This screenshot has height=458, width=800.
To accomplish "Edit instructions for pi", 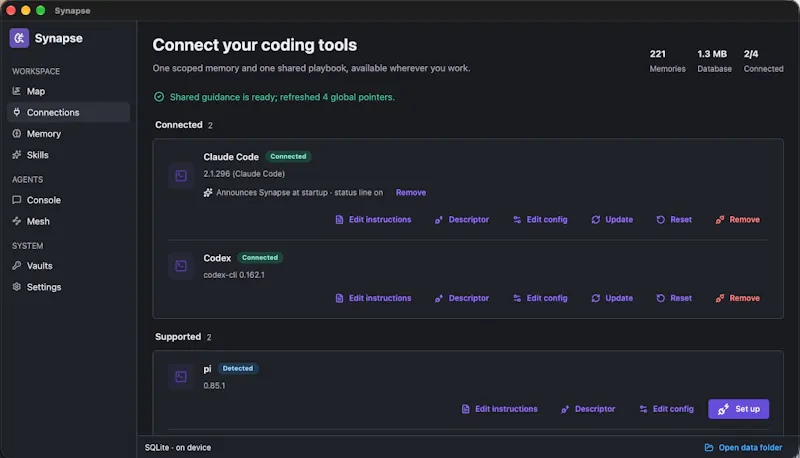I will pos(499,409).
